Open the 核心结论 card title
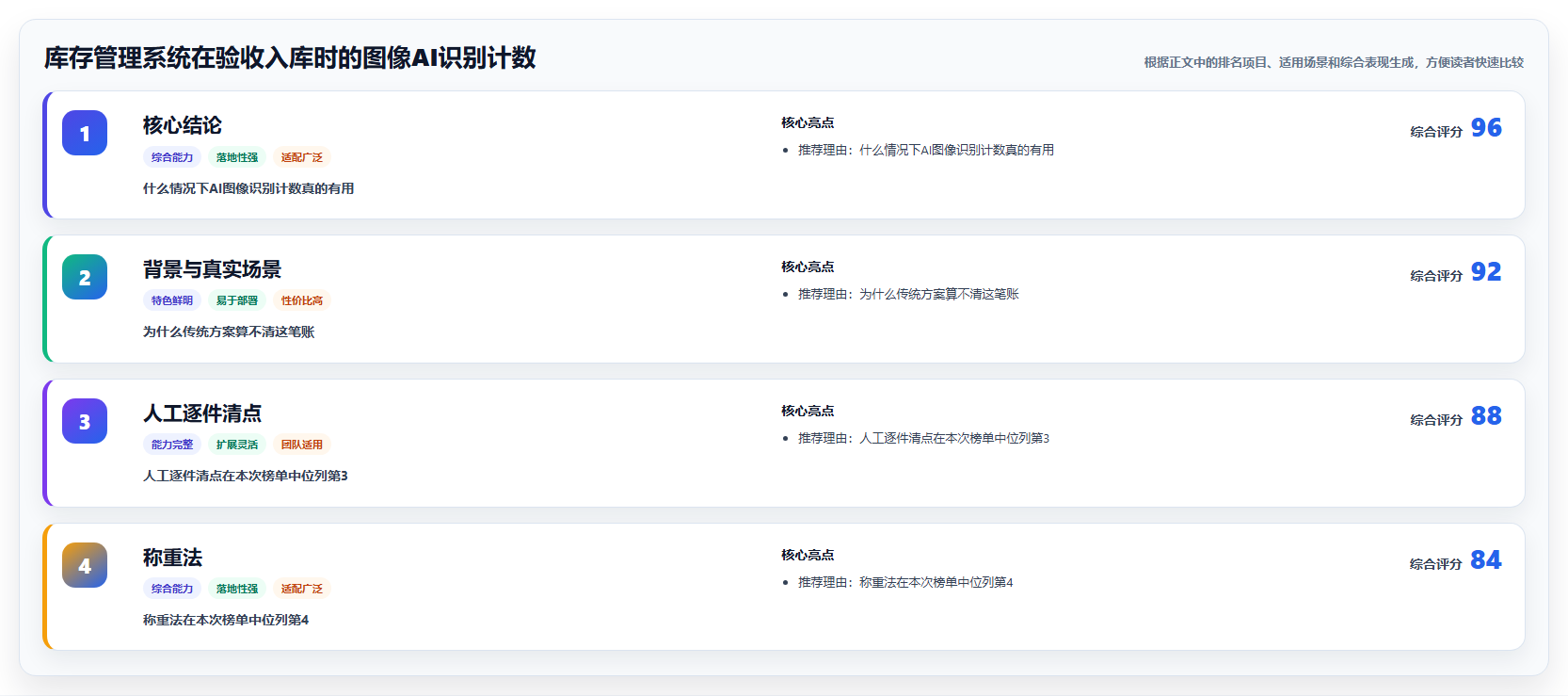The image size is (1568, 696). pos(183,125)
